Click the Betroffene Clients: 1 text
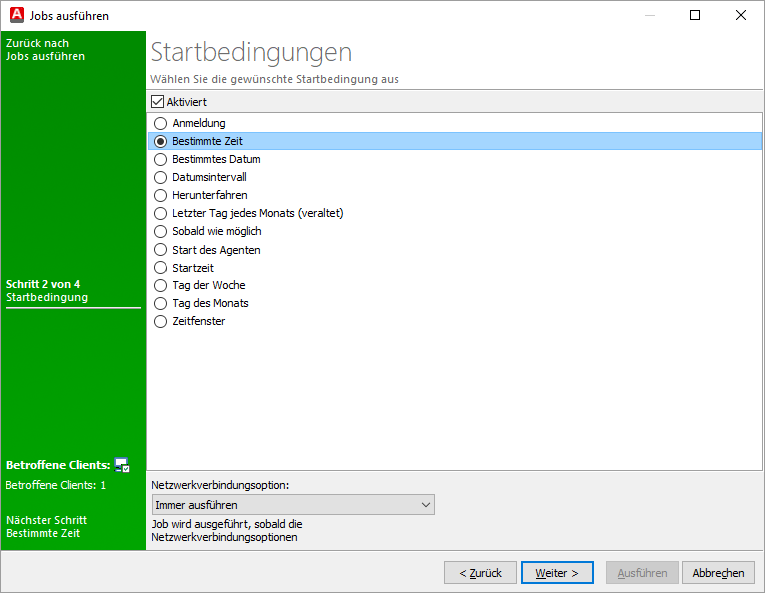765x593 pixels. [56, 485]
